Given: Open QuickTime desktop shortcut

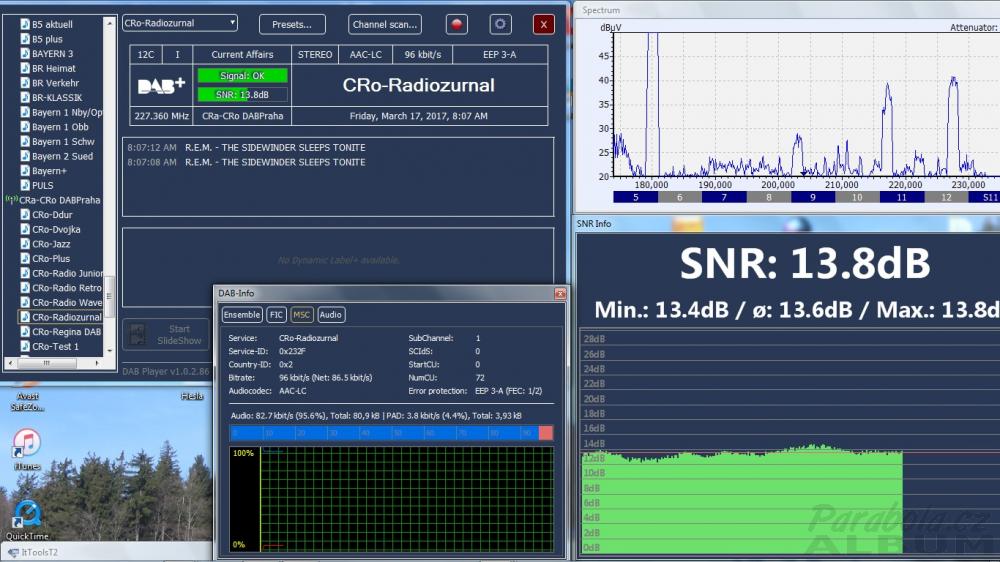Looking at the screenshot, I should [27, 521].
